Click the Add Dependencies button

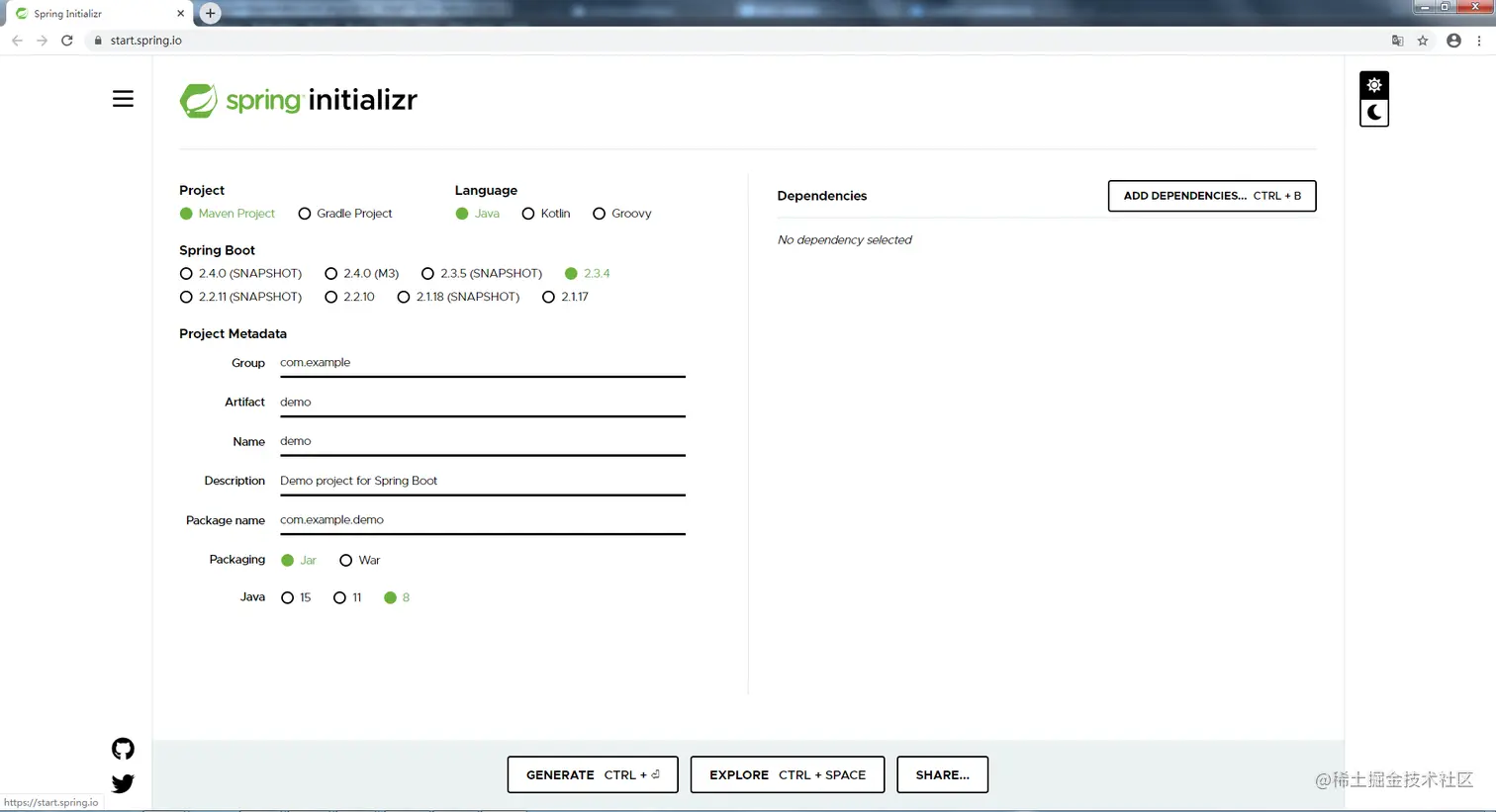click(x=1212, y=196)
